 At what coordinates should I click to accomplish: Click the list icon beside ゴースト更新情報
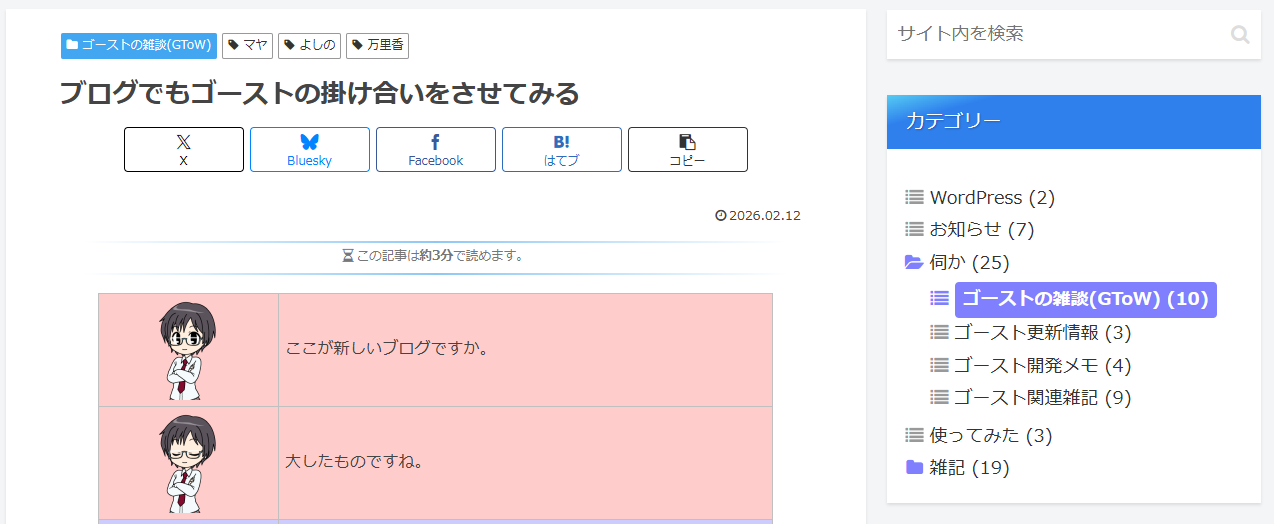[939, 332]
